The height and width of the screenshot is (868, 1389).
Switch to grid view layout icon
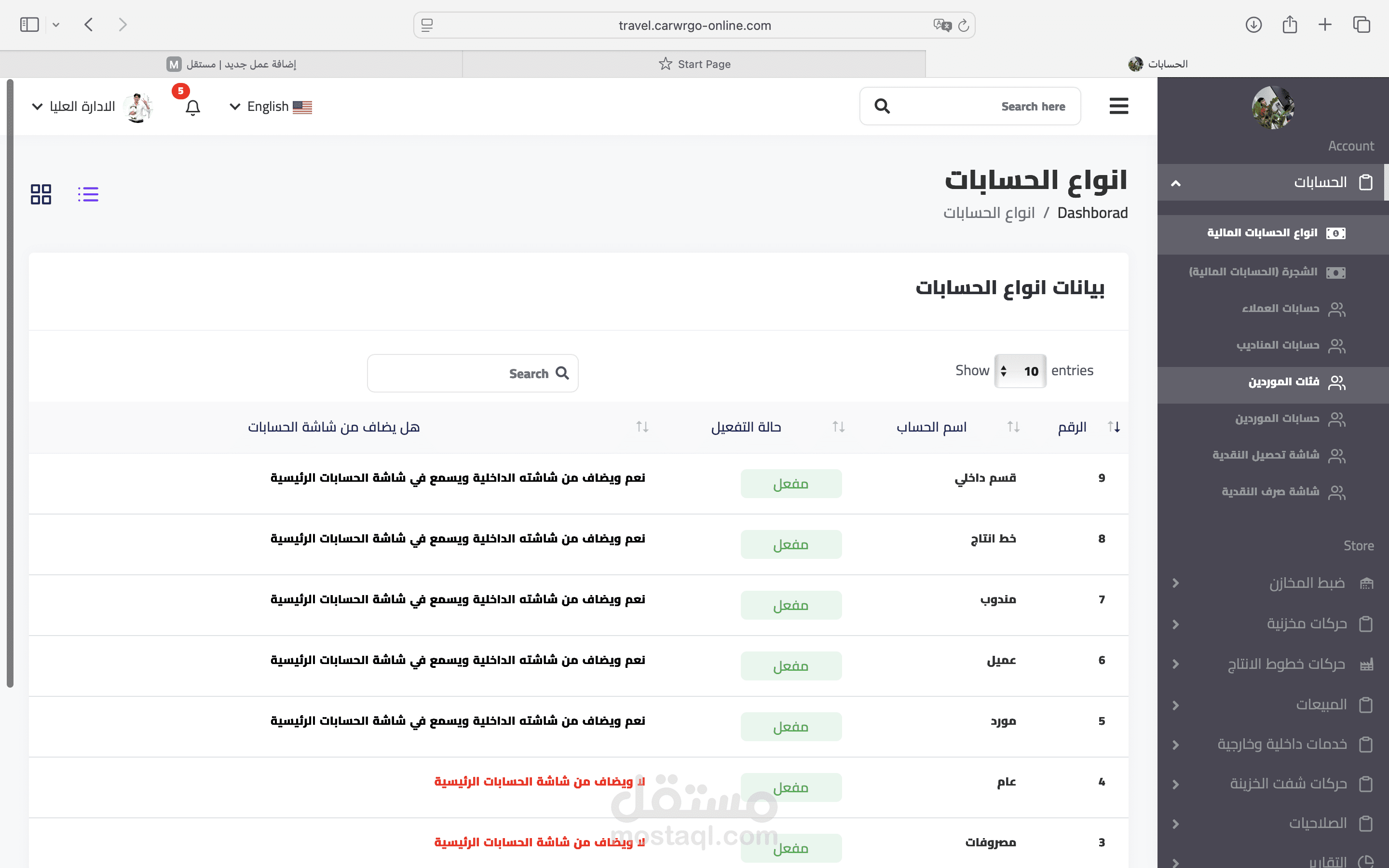point(41,194)
